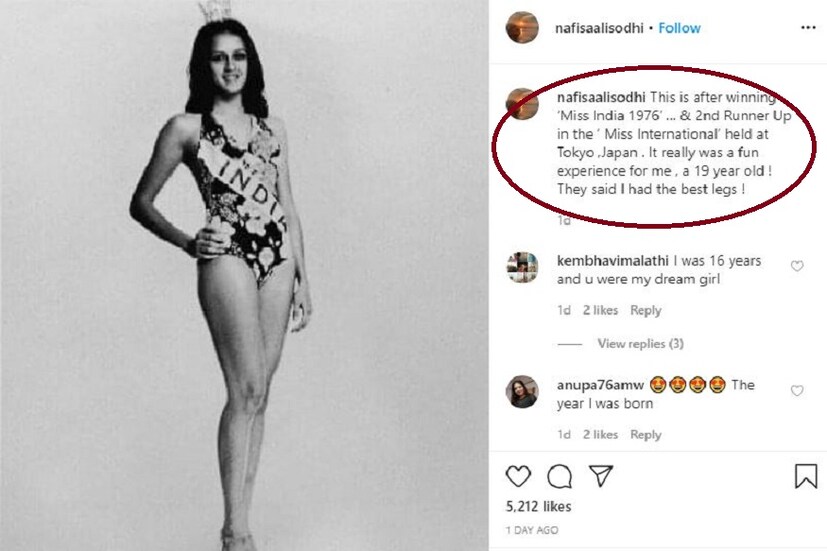The width and height of the screenshot is (827, 551).
Task: Open kembhavimalathi's profile avatar
Action: point(523,268)
